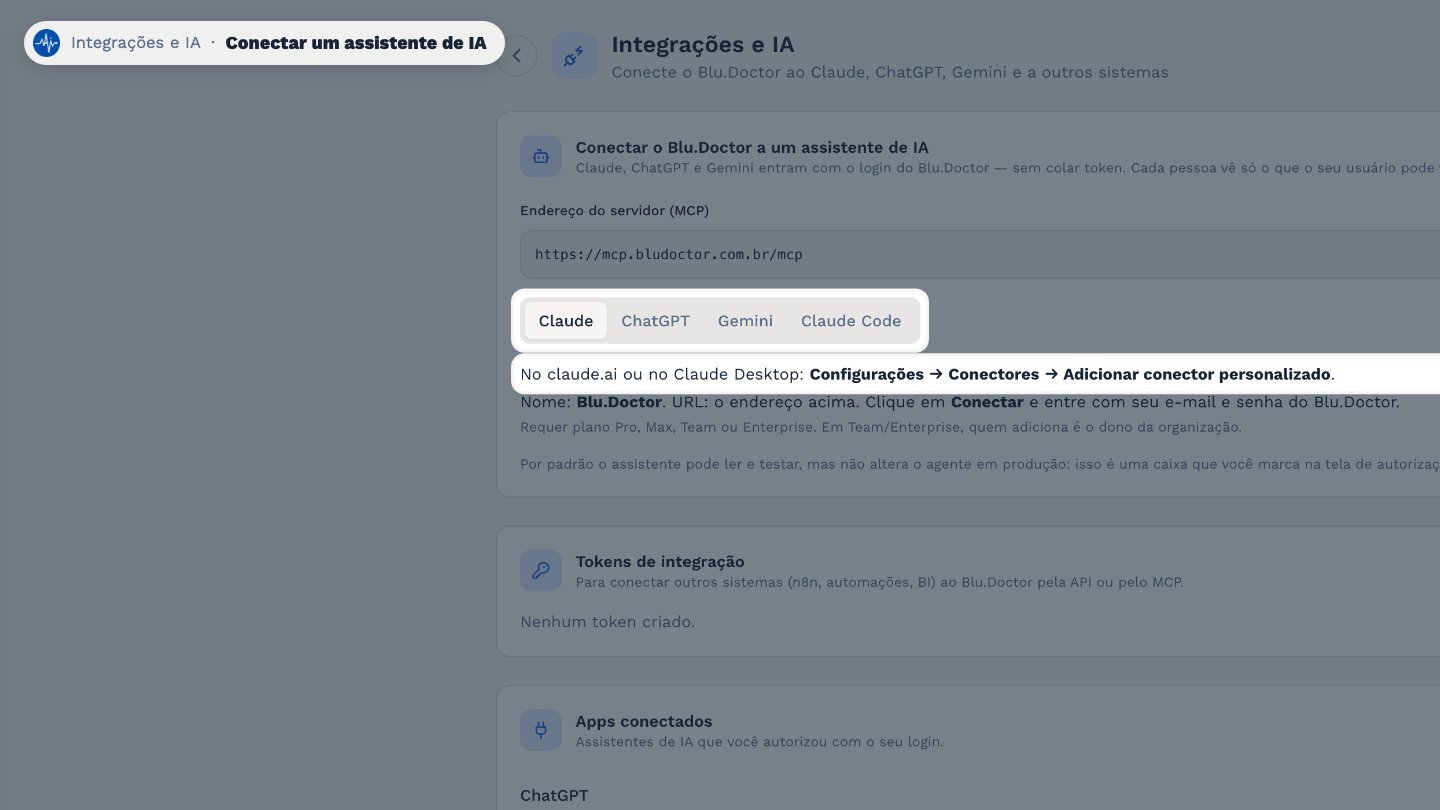Viewport: 1440px width, 810px height.
Task: Click the back arrow button
Action: pyautogui.click(x=517, y=56)
